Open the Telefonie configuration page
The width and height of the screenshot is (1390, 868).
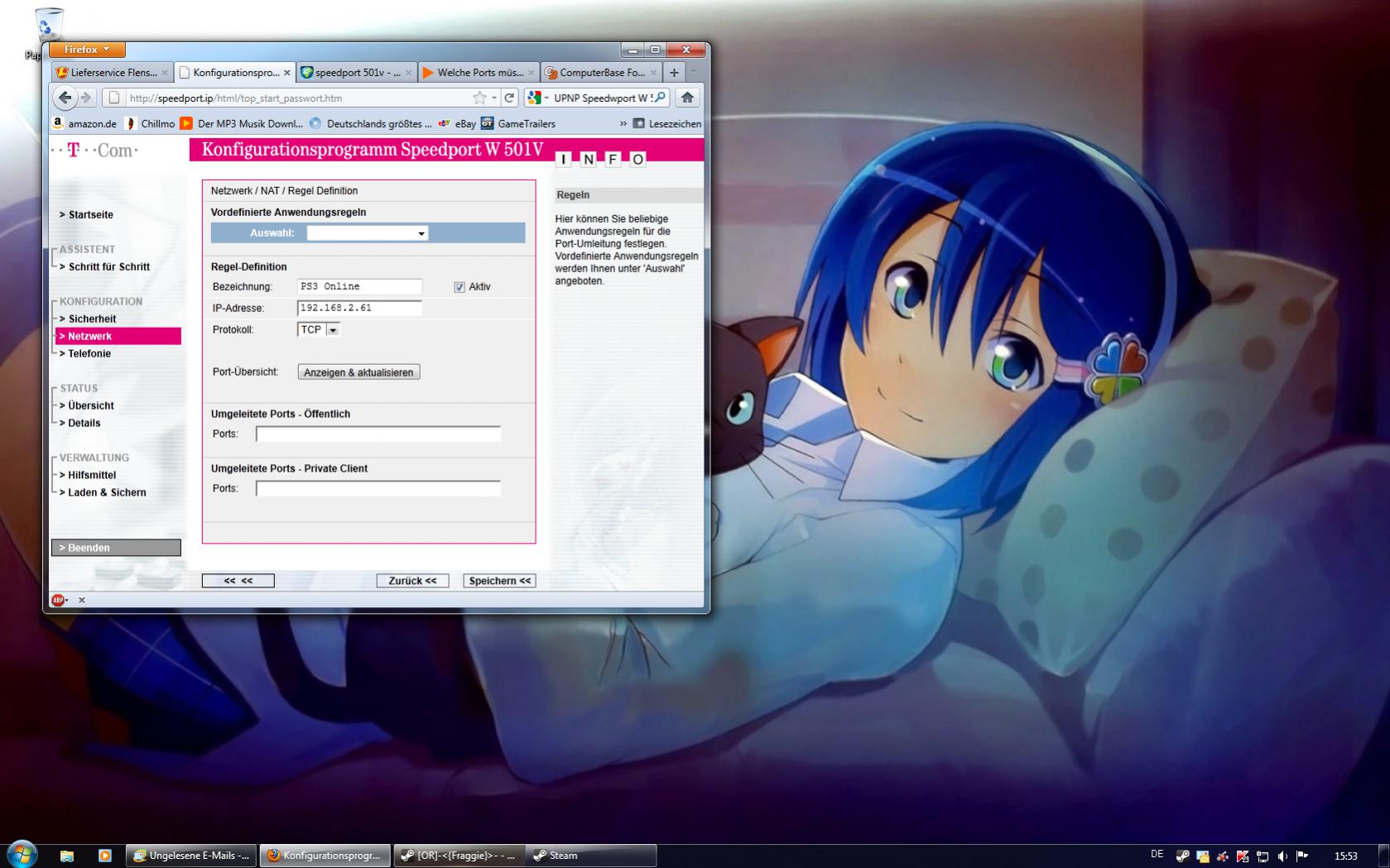tap(89, 354)
